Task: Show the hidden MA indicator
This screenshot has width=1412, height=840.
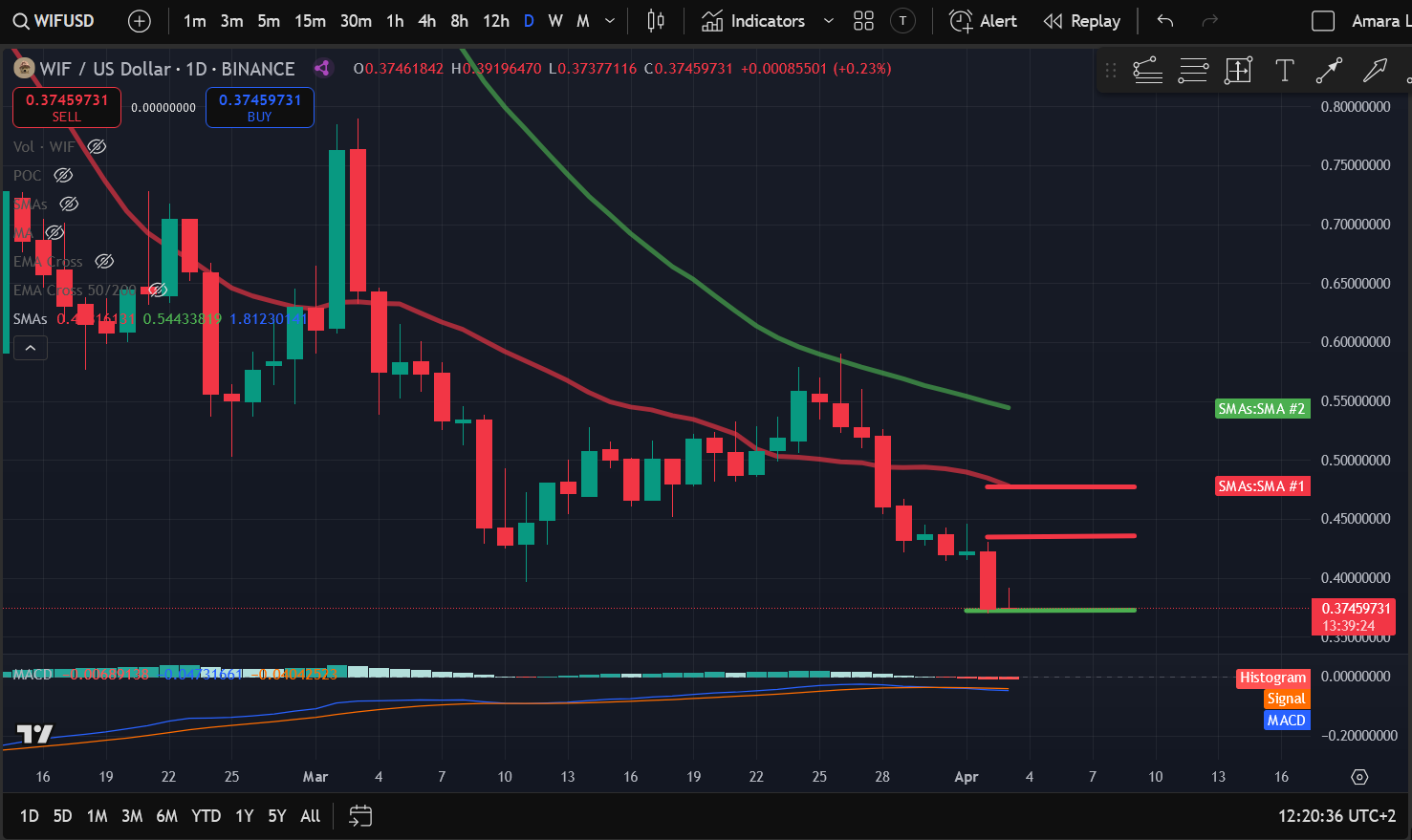Action: 55,232
